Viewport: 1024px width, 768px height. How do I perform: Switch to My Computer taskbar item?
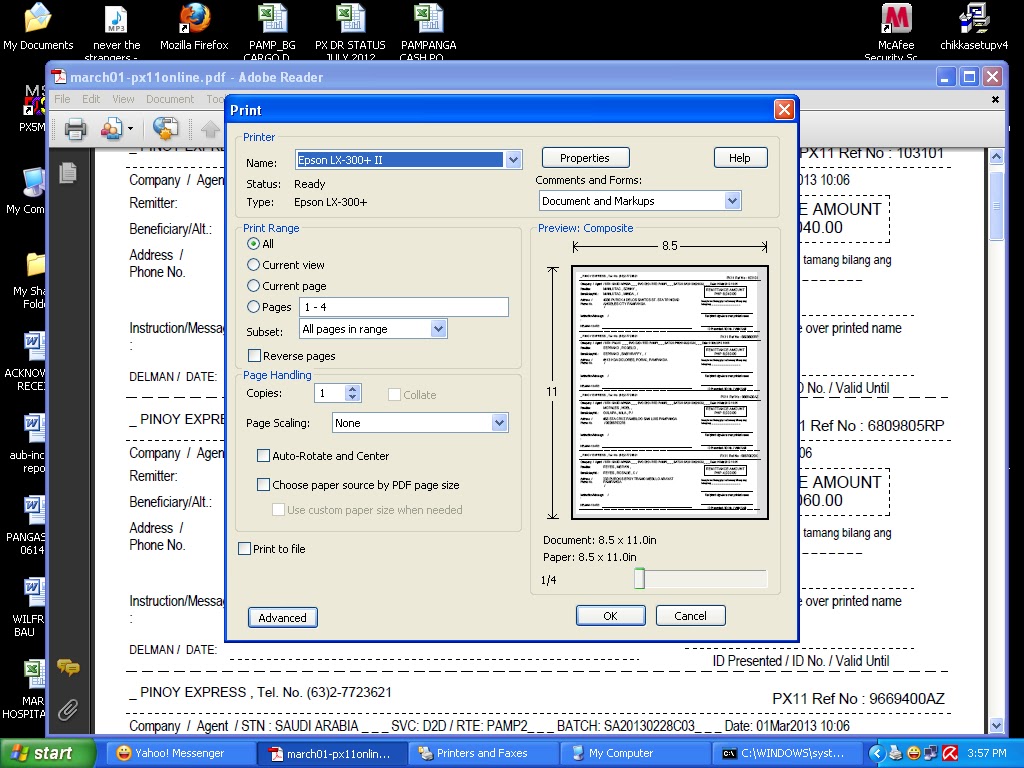[635, 753]
